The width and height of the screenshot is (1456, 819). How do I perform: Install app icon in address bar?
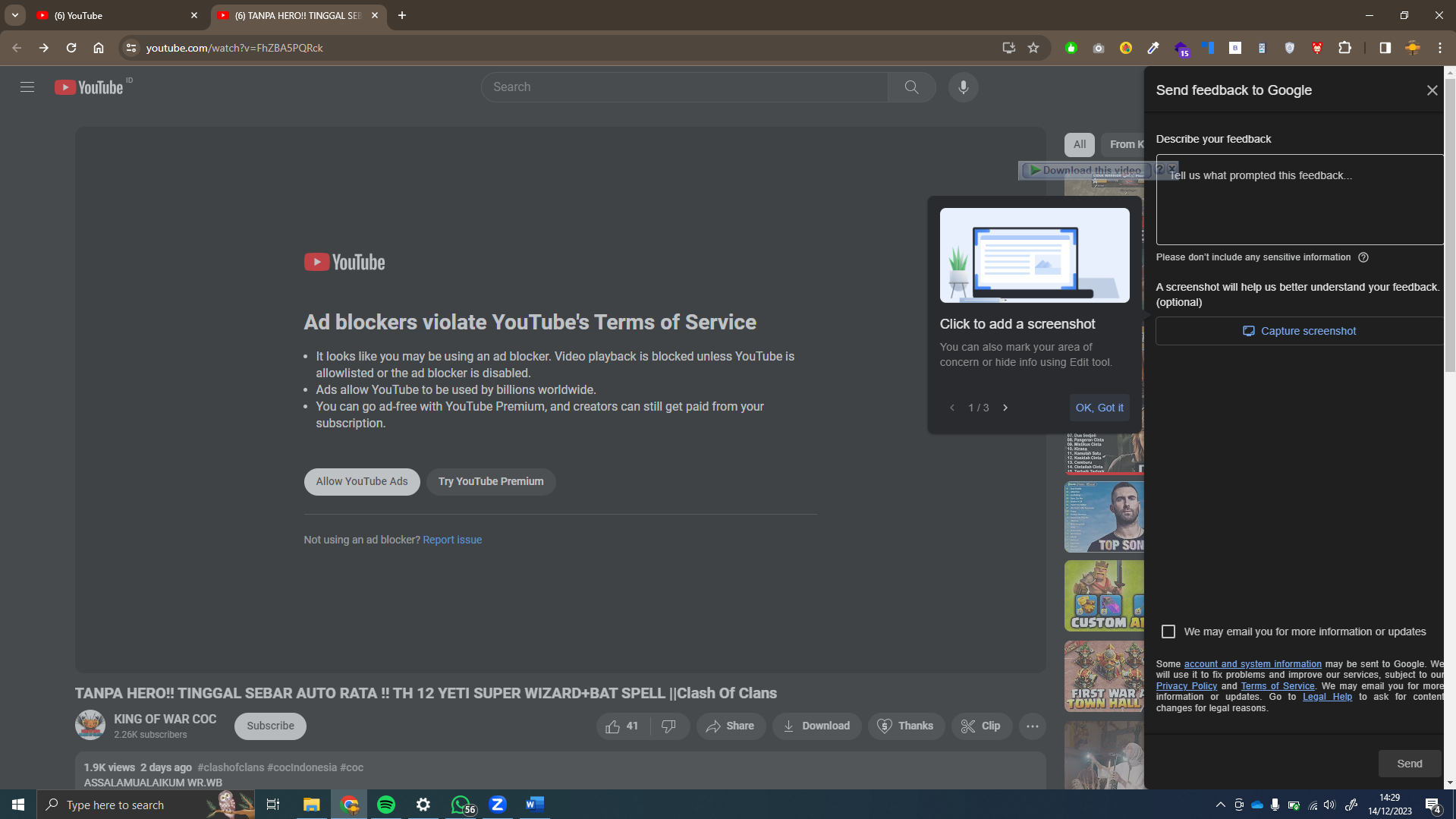(x=1008, y=48)
